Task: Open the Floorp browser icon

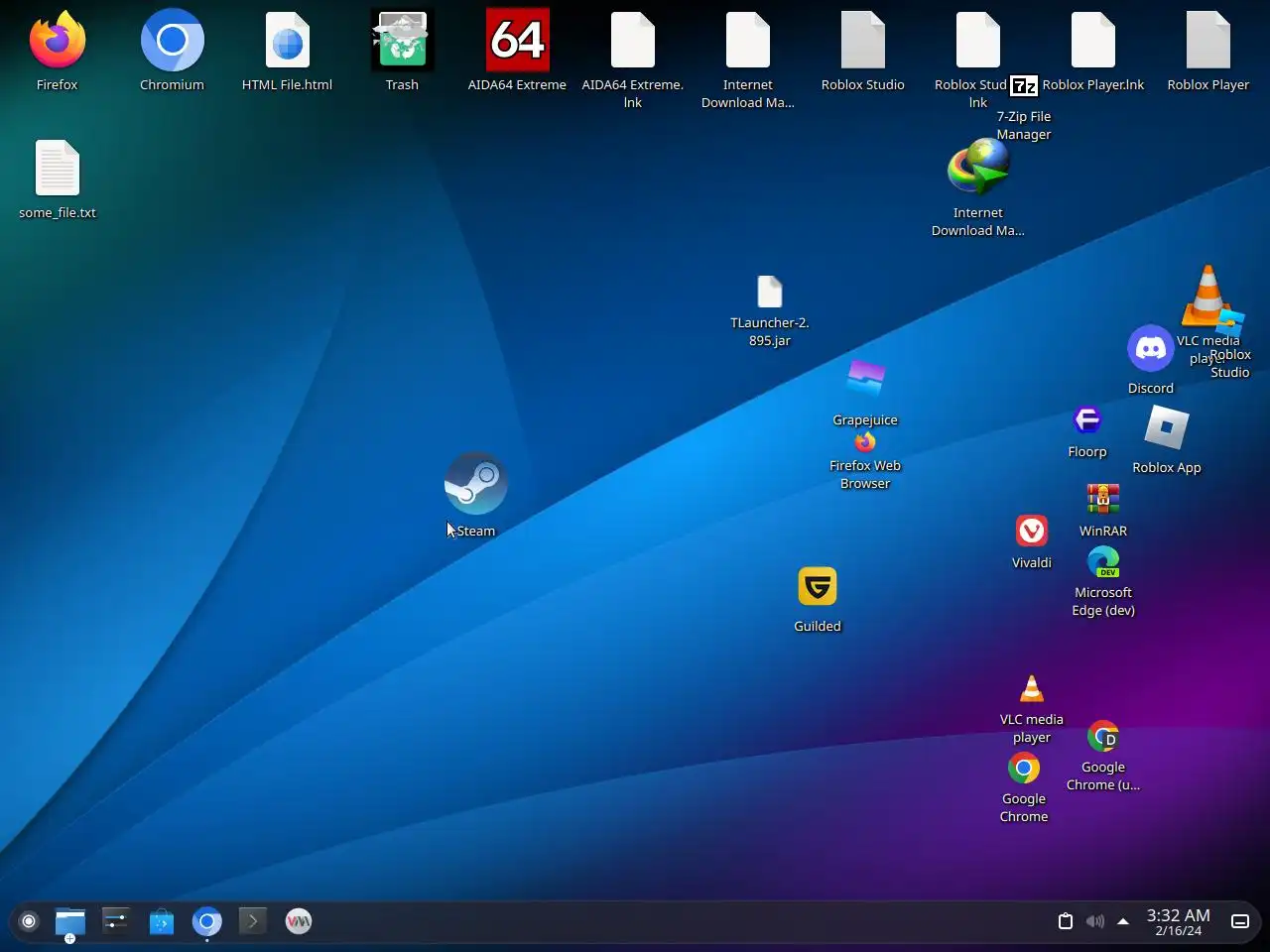Action: 1087,419
